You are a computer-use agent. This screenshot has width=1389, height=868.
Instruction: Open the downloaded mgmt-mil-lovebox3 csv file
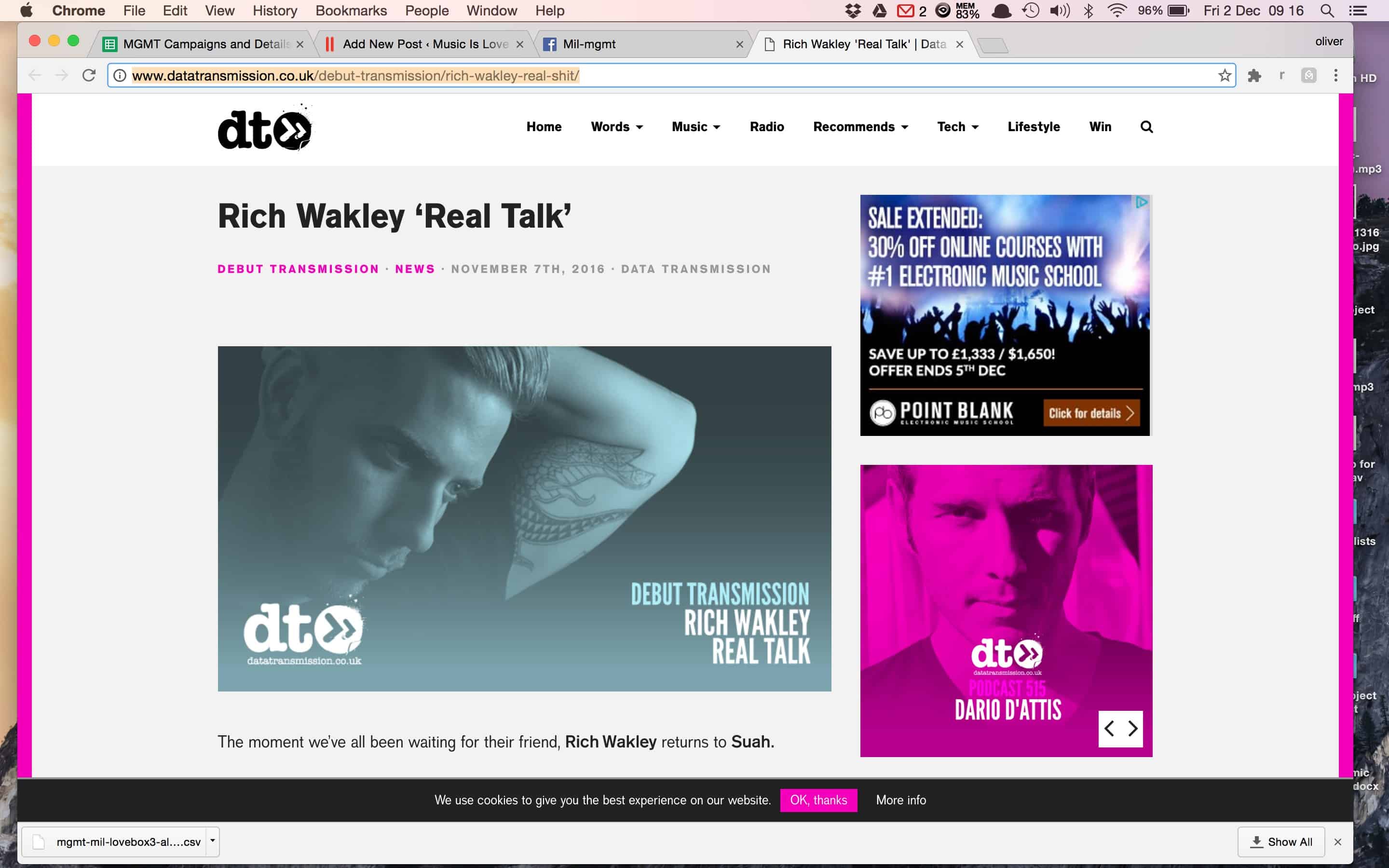pyautogui.click(x=115, y=841)
